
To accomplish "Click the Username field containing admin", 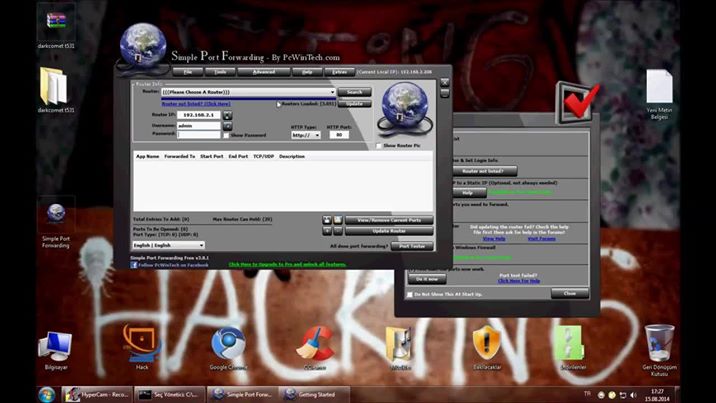I will coord(199,126).
